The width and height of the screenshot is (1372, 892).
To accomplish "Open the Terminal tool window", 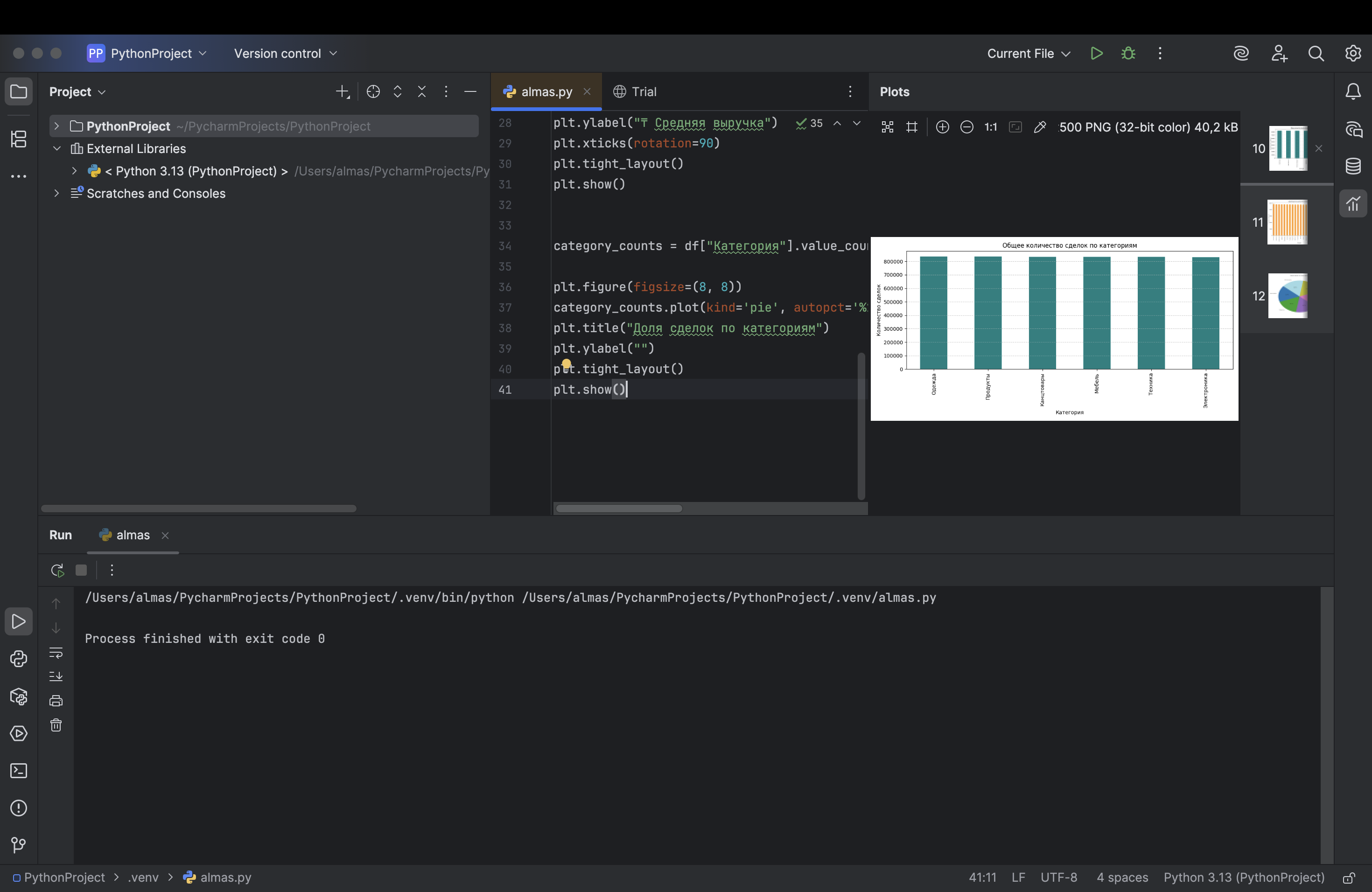I will coord(19,770).
